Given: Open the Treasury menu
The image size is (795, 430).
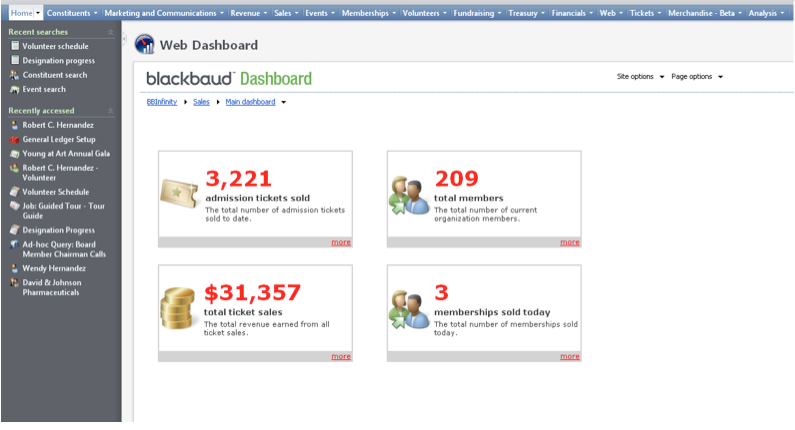Looking at the screenshot, I should [x=526, y=13].
